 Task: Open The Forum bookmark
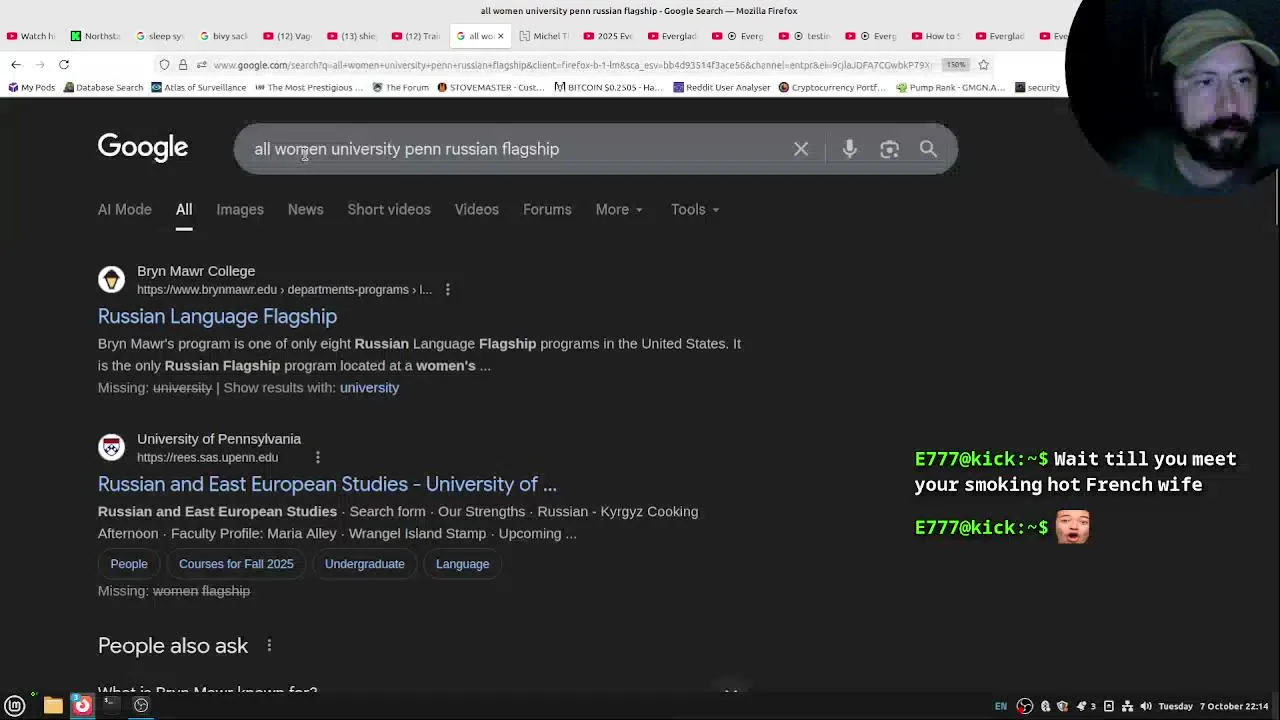point(401,88)
